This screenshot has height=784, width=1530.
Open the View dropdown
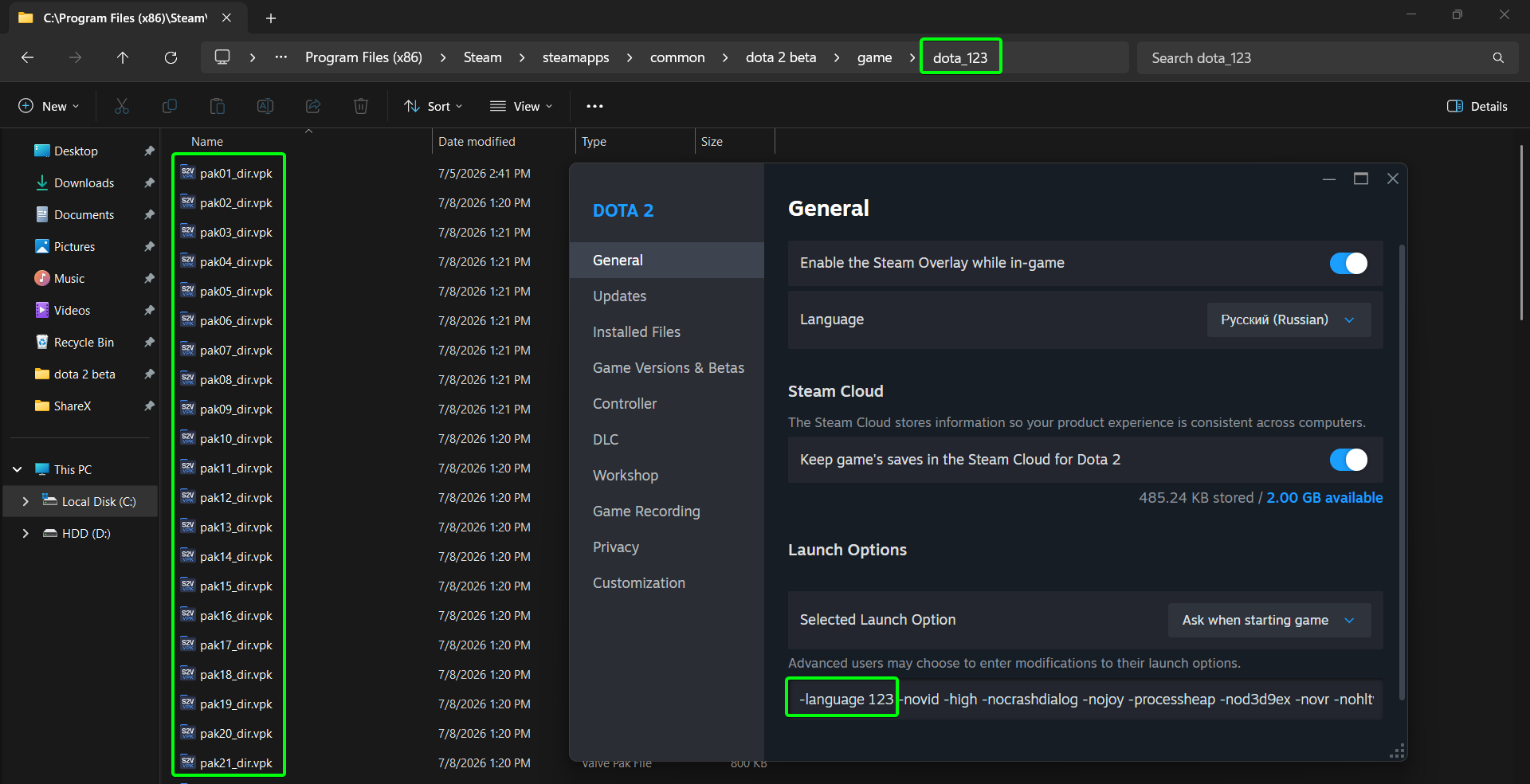(x=521, y=106)
